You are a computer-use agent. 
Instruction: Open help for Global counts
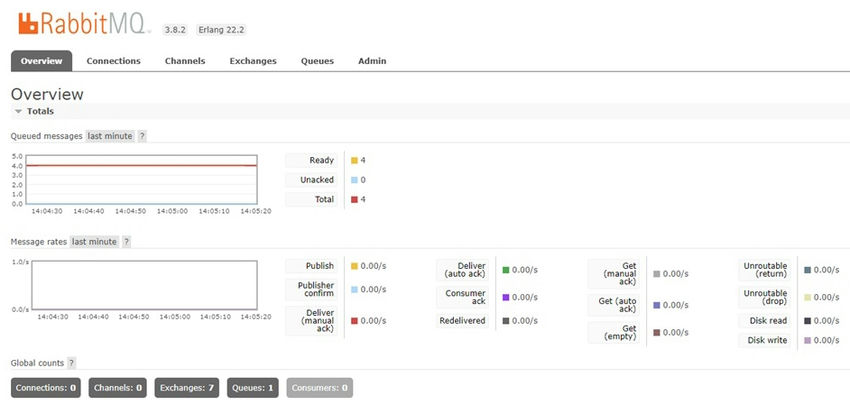(x=71, y=363)
